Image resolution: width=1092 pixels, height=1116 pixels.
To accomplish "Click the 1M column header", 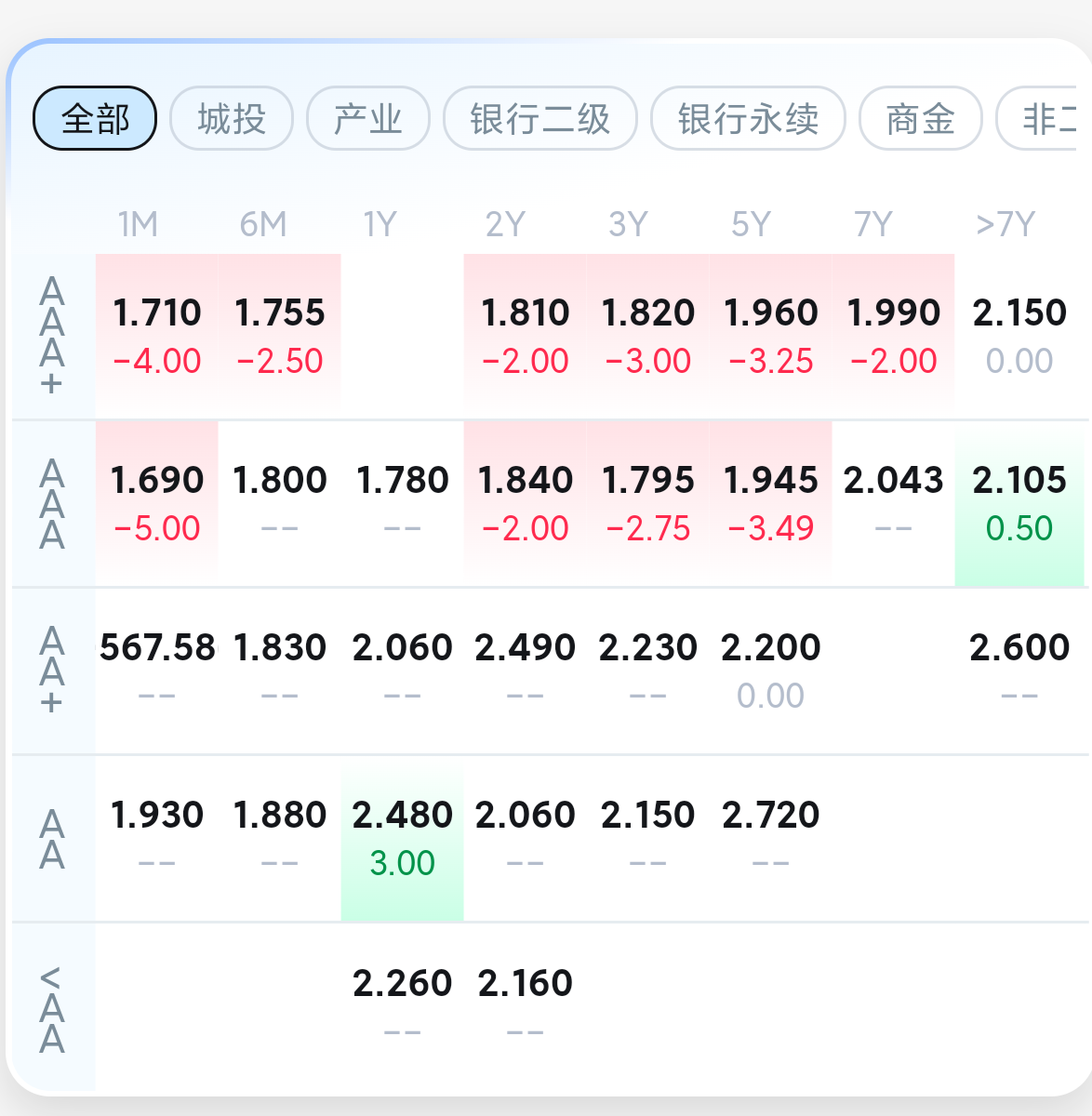I will pos(138,224).
